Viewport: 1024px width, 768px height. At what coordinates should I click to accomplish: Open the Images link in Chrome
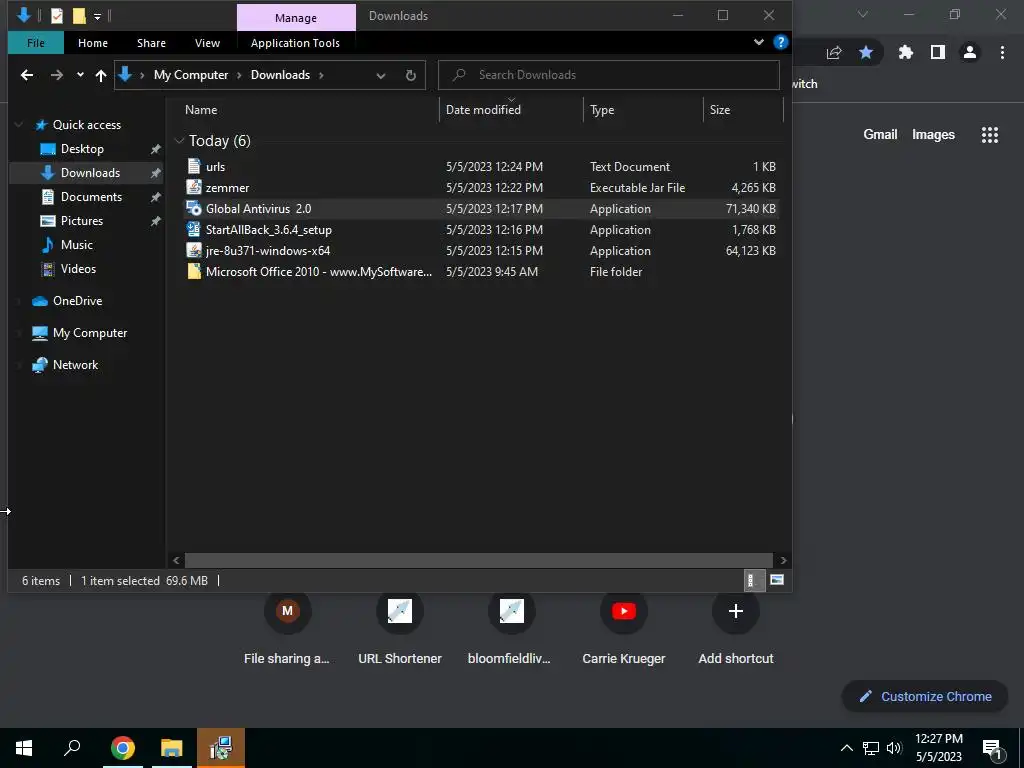pos(933,135)
